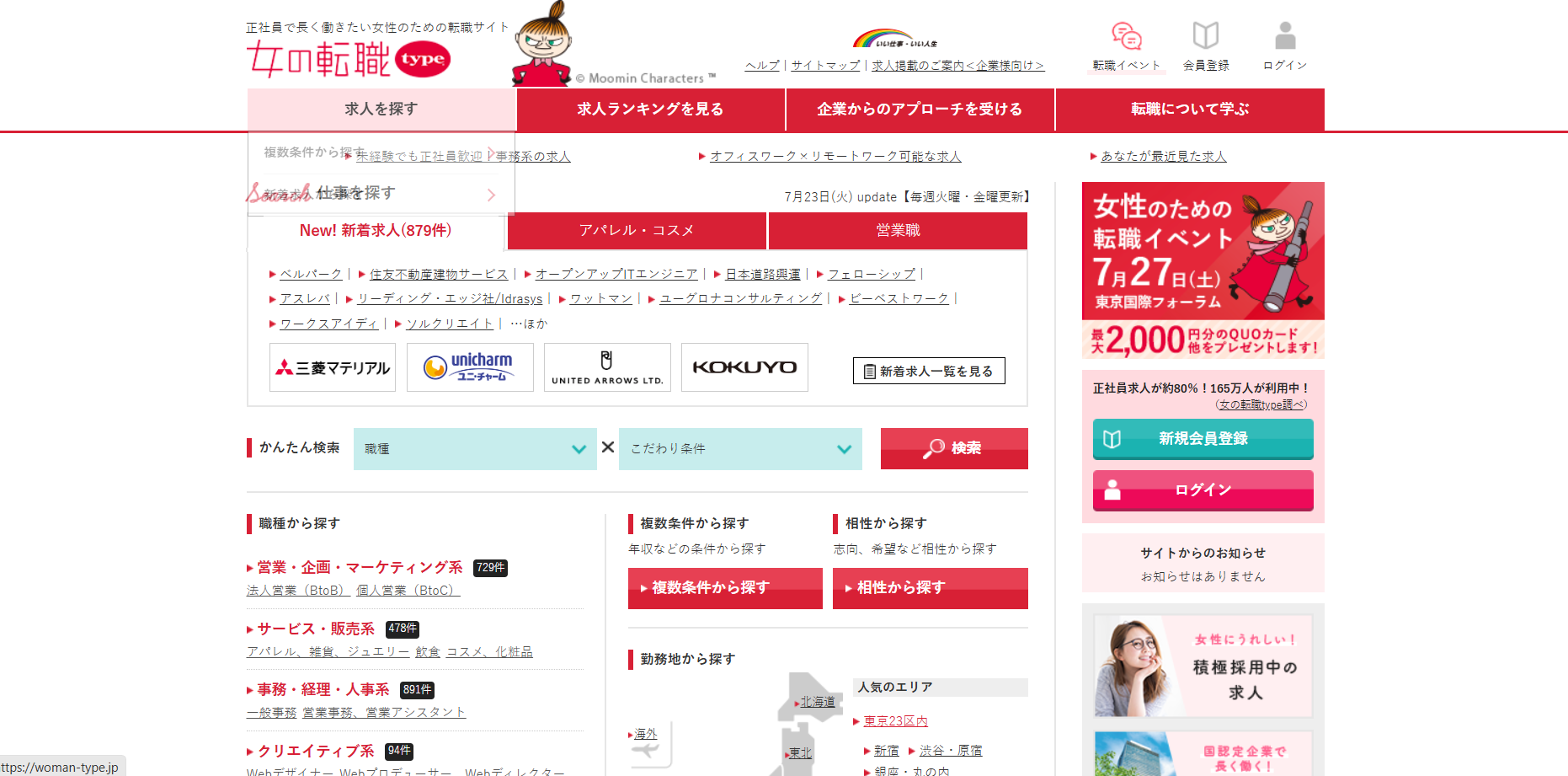The height and width of the screenshot is (776, 1568).
Task: Open the 三菱マテリアル company logo
Action: click(333, 367)
